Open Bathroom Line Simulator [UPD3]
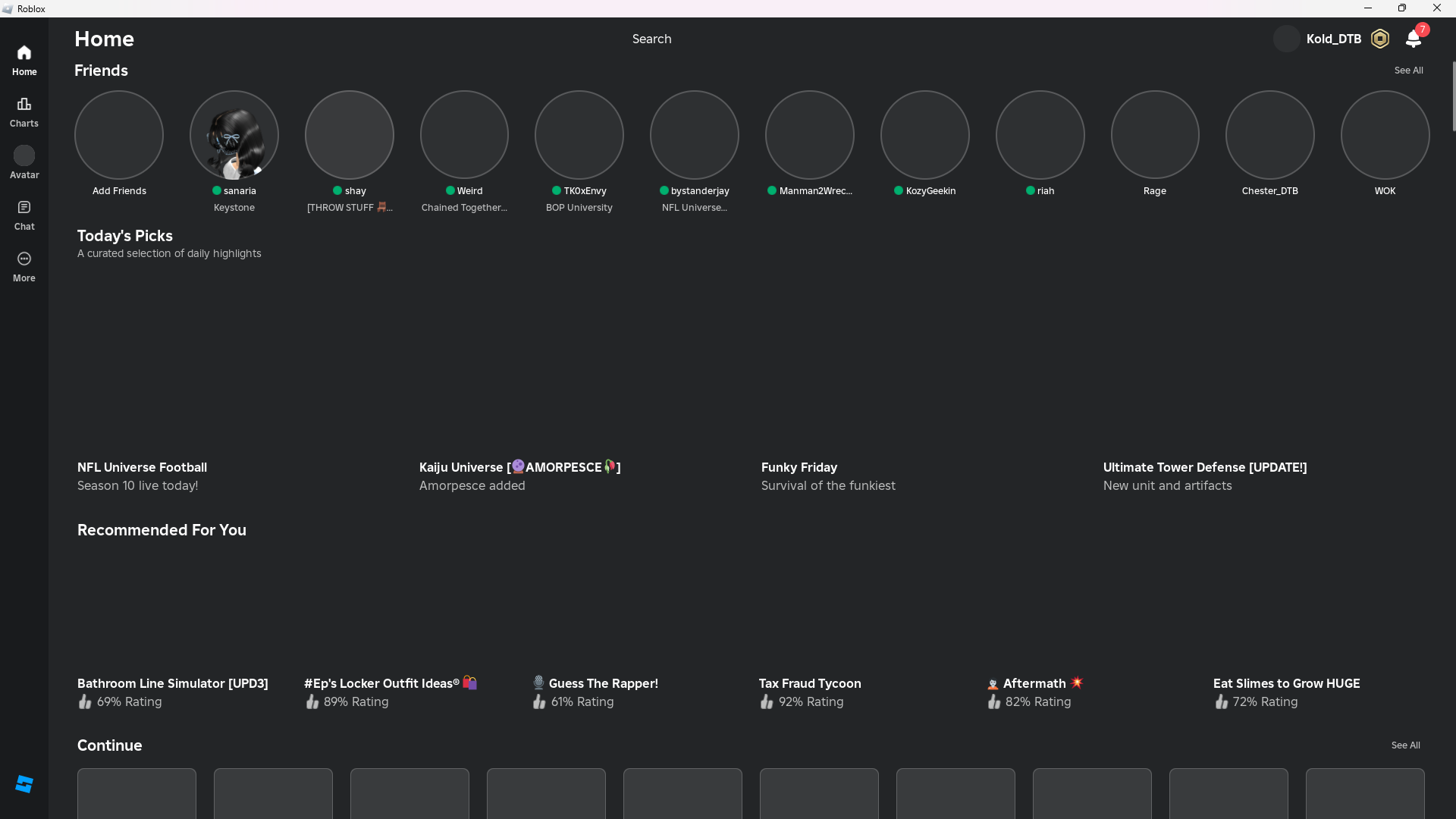The height and width of the screenshot is (819, 1456). (x=172, y=683)
